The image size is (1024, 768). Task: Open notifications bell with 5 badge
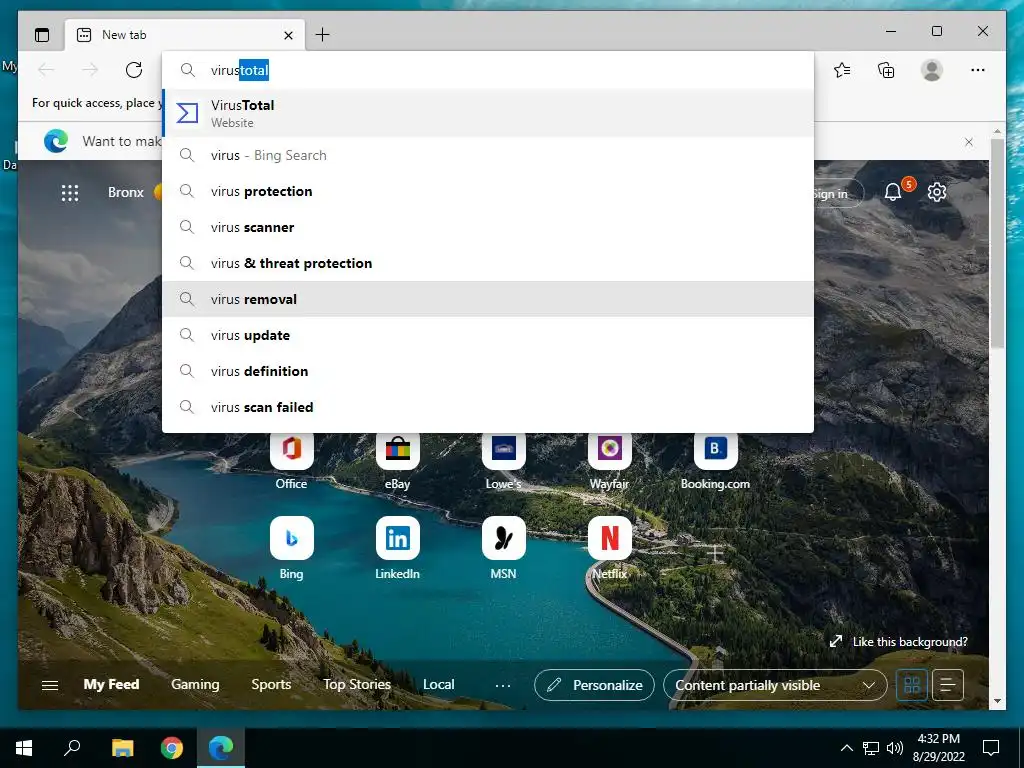click(x=893, y=192)
